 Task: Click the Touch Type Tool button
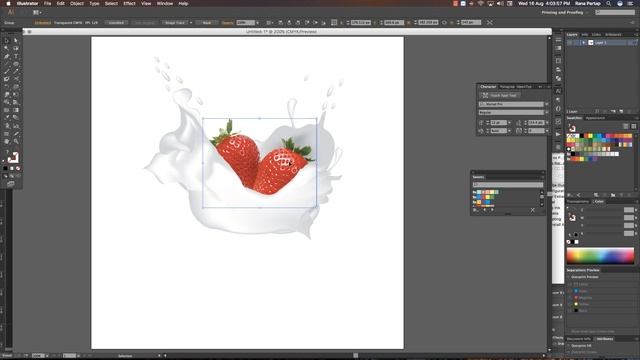click(499, 95)
